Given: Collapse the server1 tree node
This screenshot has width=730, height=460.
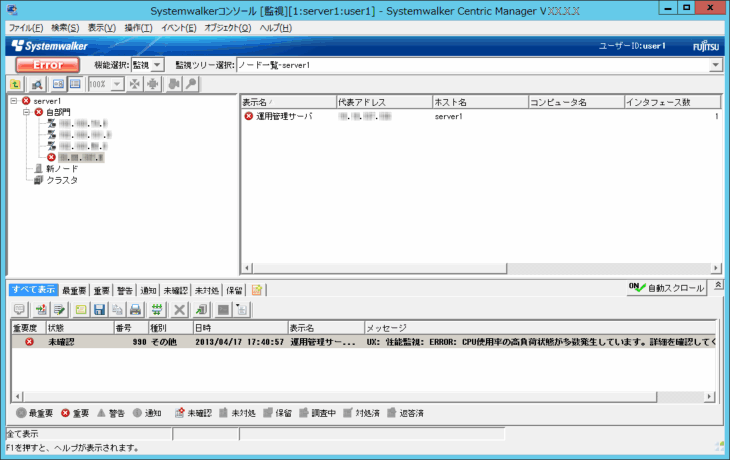Looking at the screenshot, I should point(14,101).
